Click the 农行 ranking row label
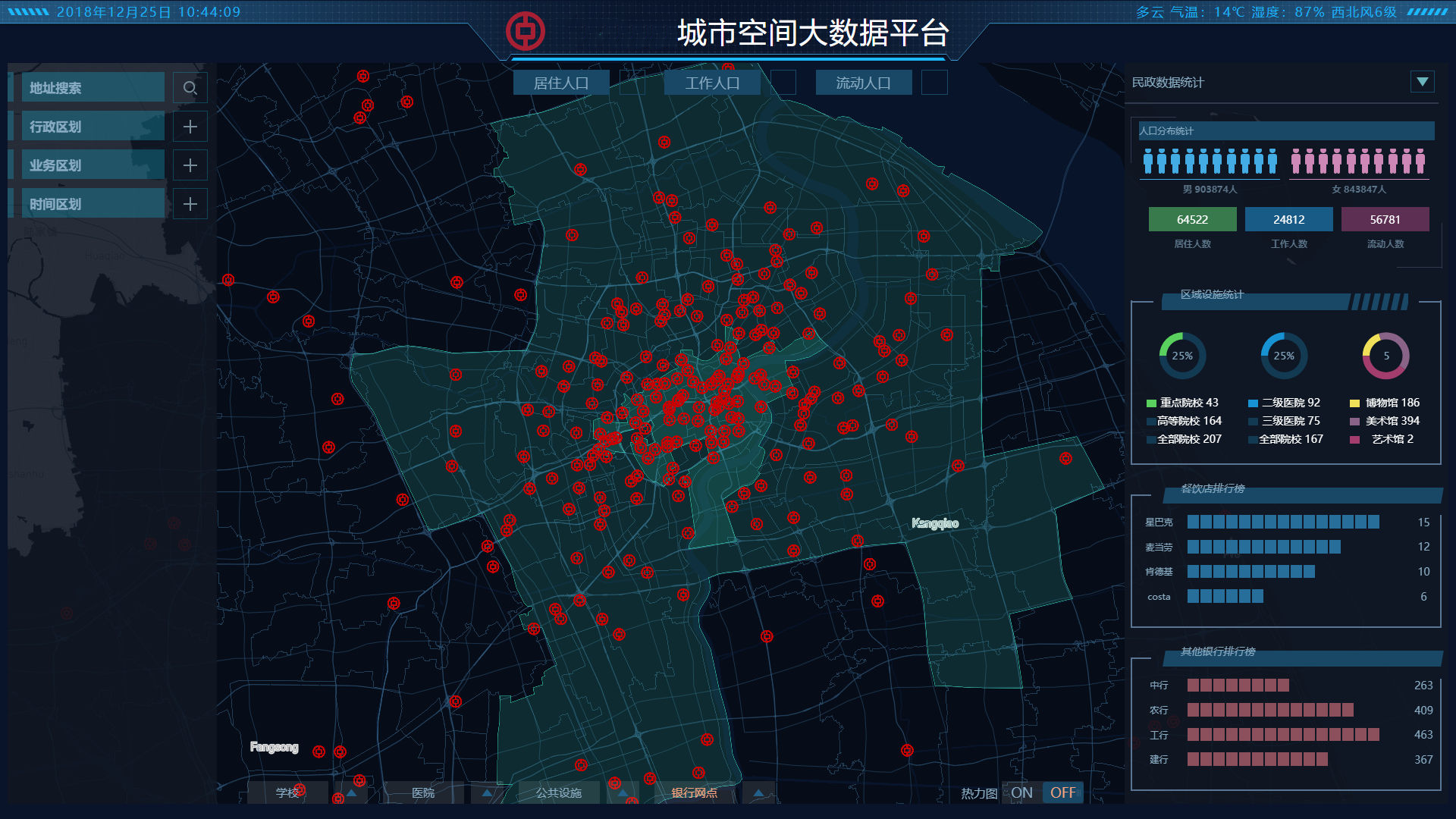The image size is (1456, 819). 1159,711
